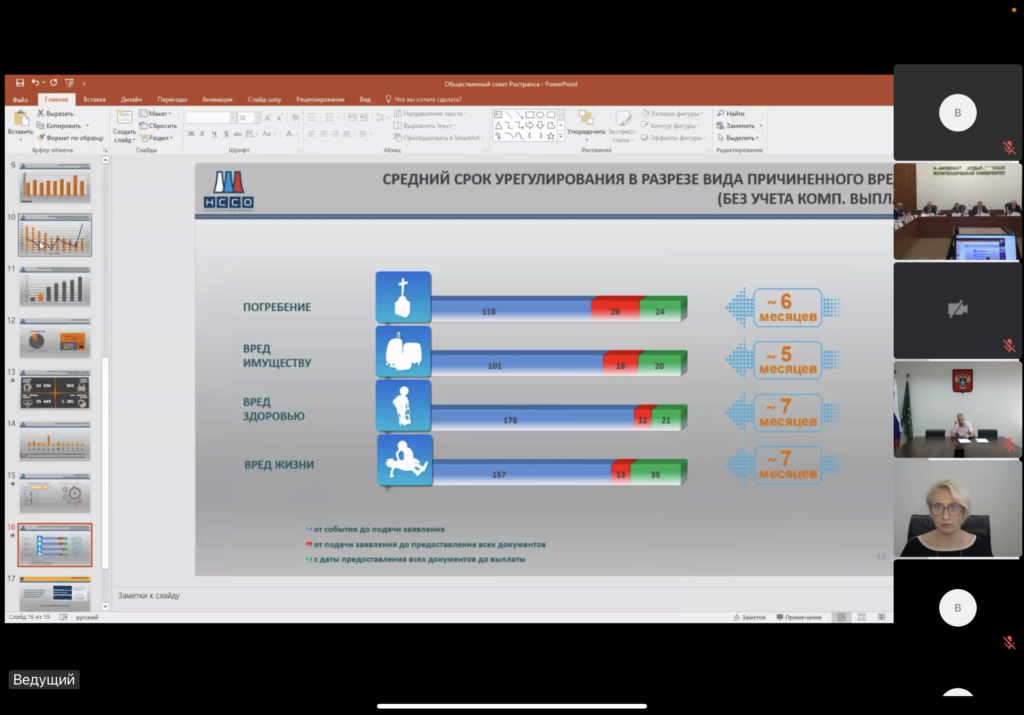Click the numbered list icon
Image resolution: width=1024 pixels, height=715 pixels.
coord(330,118)
